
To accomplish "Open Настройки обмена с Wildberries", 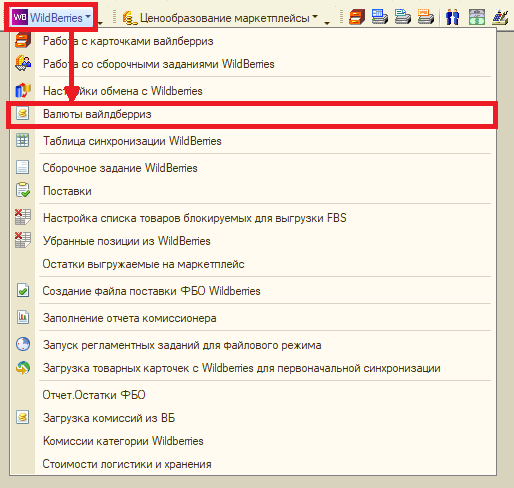I will 252,91.
